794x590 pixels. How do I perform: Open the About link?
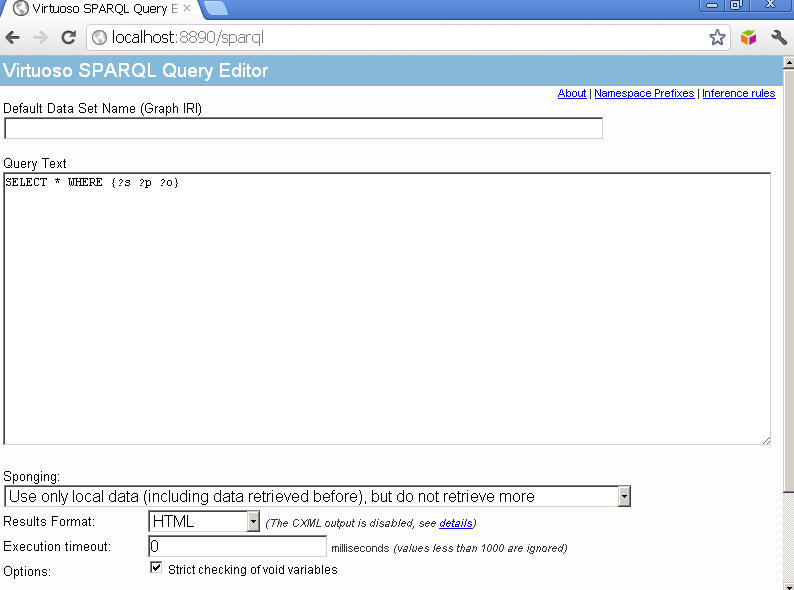click(572, 94)
